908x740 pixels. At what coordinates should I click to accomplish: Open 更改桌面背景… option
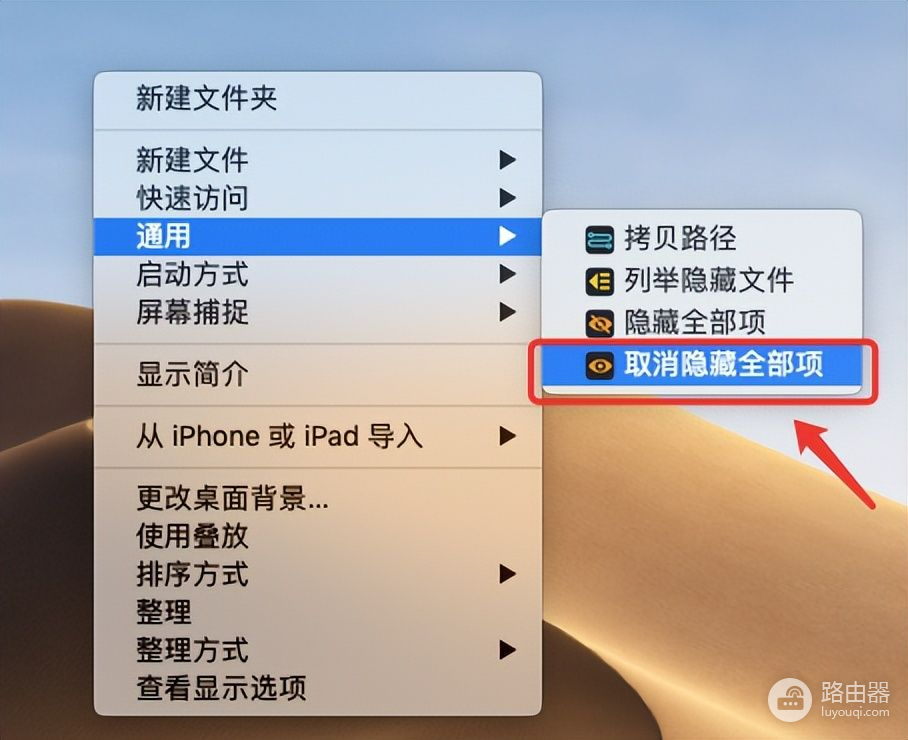317,497
